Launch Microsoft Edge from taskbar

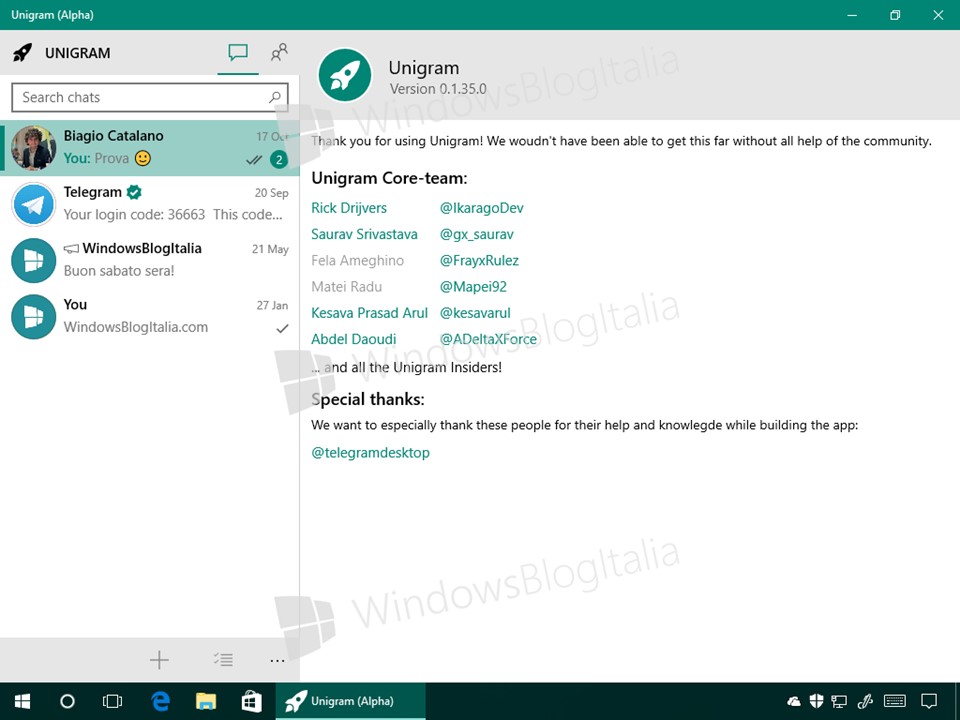(160, 701)
